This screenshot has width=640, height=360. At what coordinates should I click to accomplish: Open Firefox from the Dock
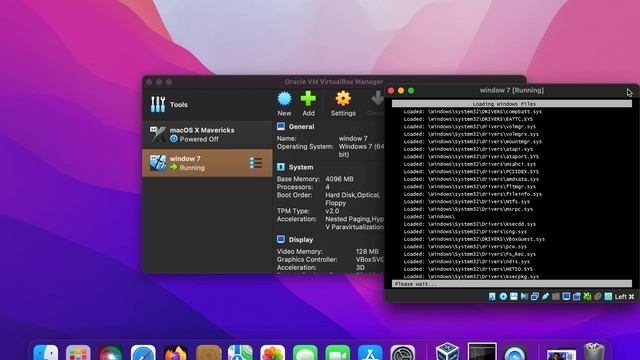(176, 353)
